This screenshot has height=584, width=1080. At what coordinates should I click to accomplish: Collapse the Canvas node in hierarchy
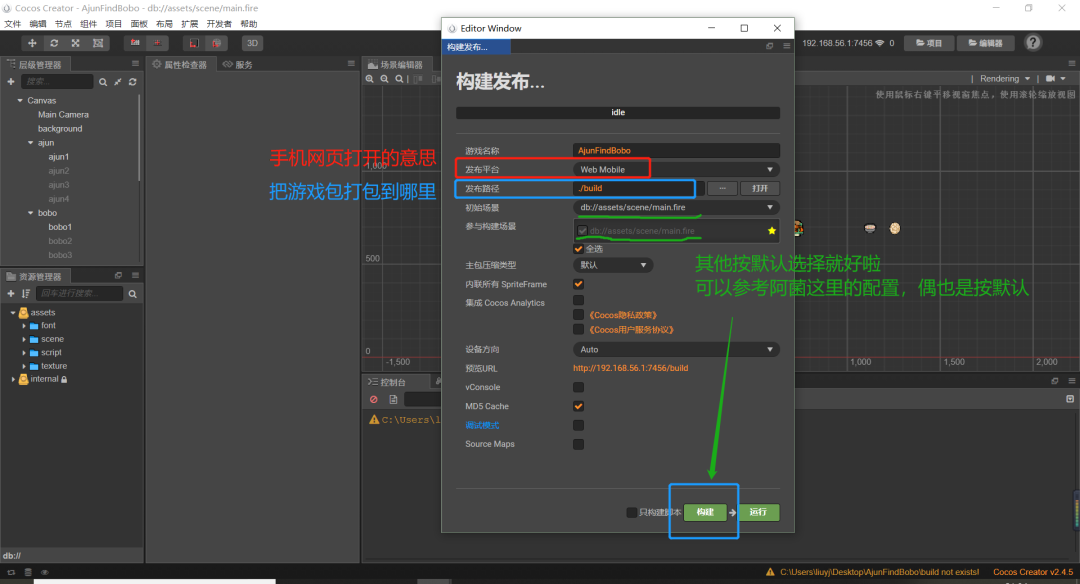point(20,101)
